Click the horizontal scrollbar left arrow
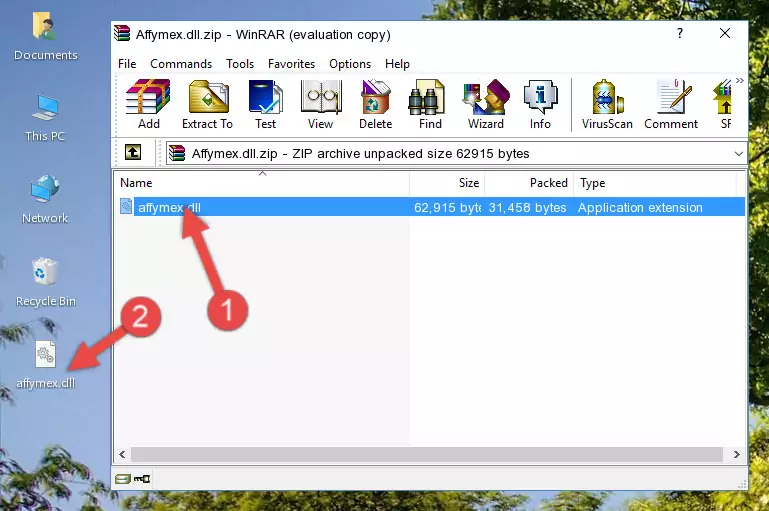Viewport: 769px width, 511px height. (x=122, y=454)
